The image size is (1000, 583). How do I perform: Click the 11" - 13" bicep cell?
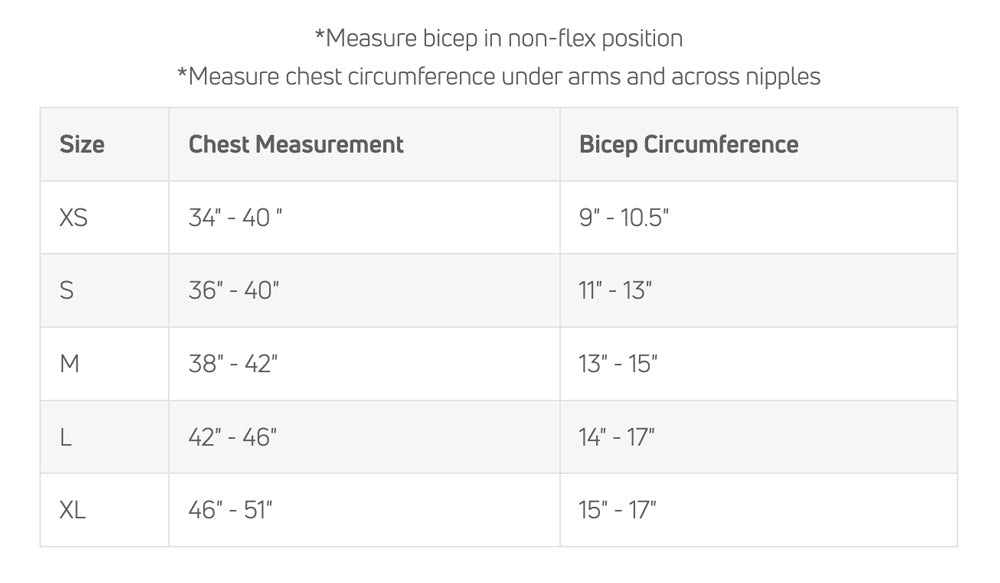tap(758, 291)
